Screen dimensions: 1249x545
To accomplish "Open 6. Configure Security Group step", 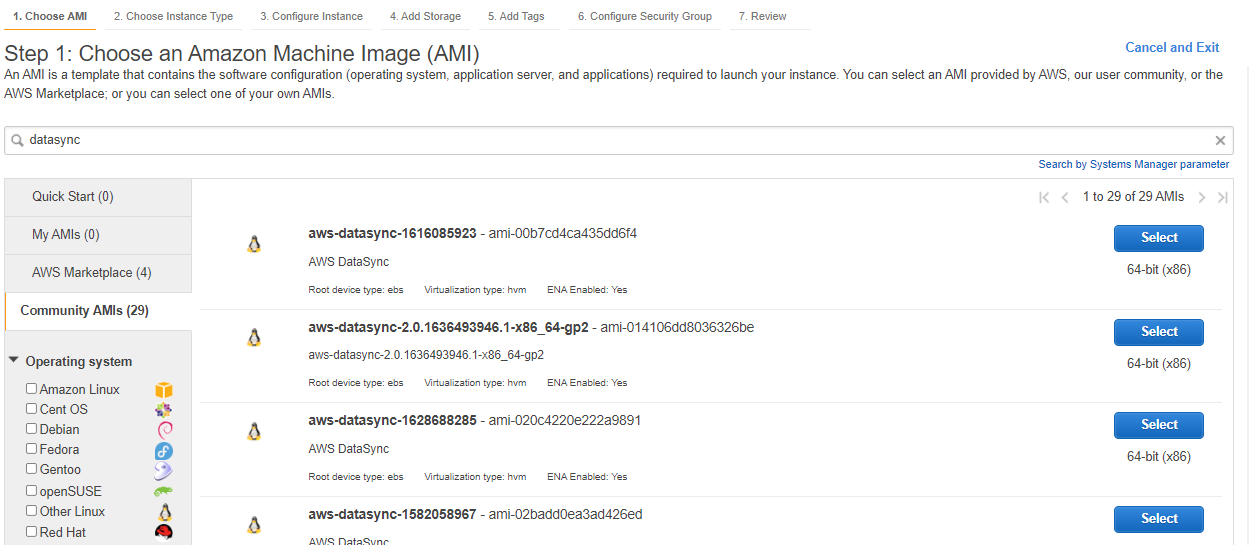I will coord(645,16).
